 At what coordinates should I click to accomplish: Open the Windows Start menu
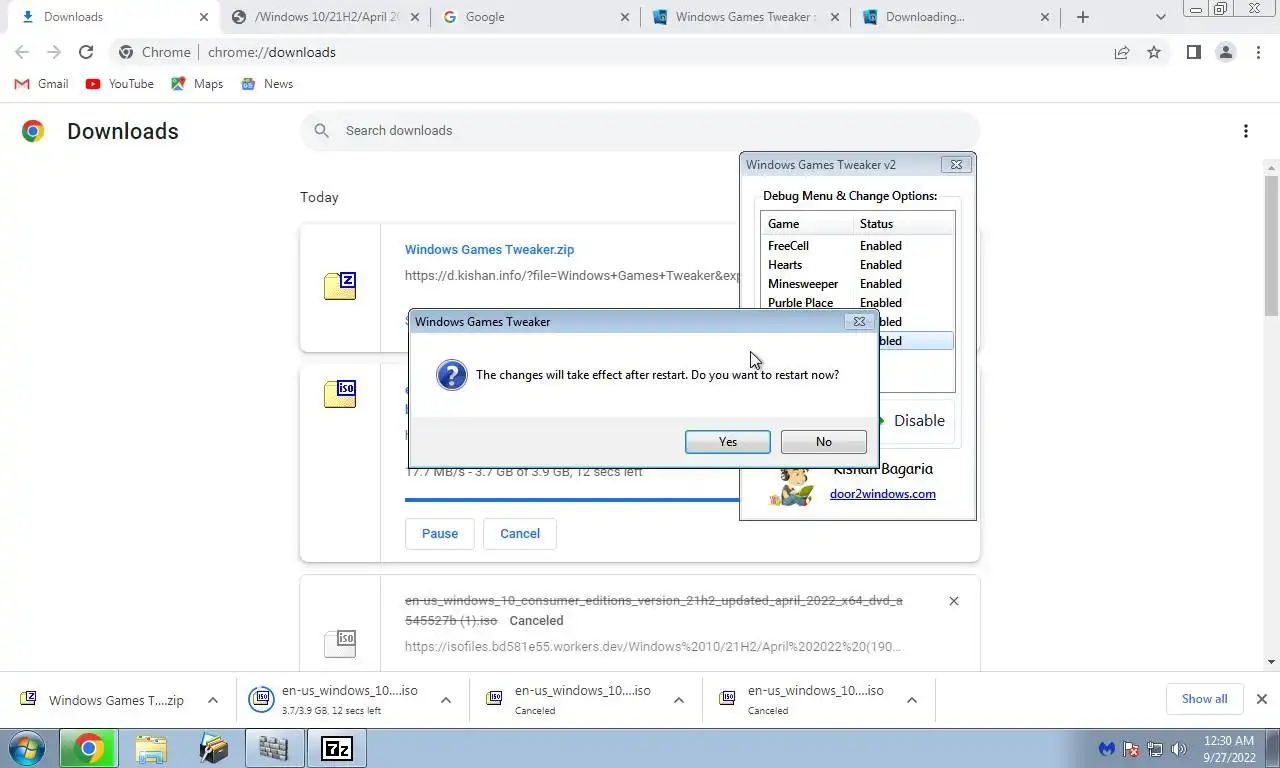point(27,748)
